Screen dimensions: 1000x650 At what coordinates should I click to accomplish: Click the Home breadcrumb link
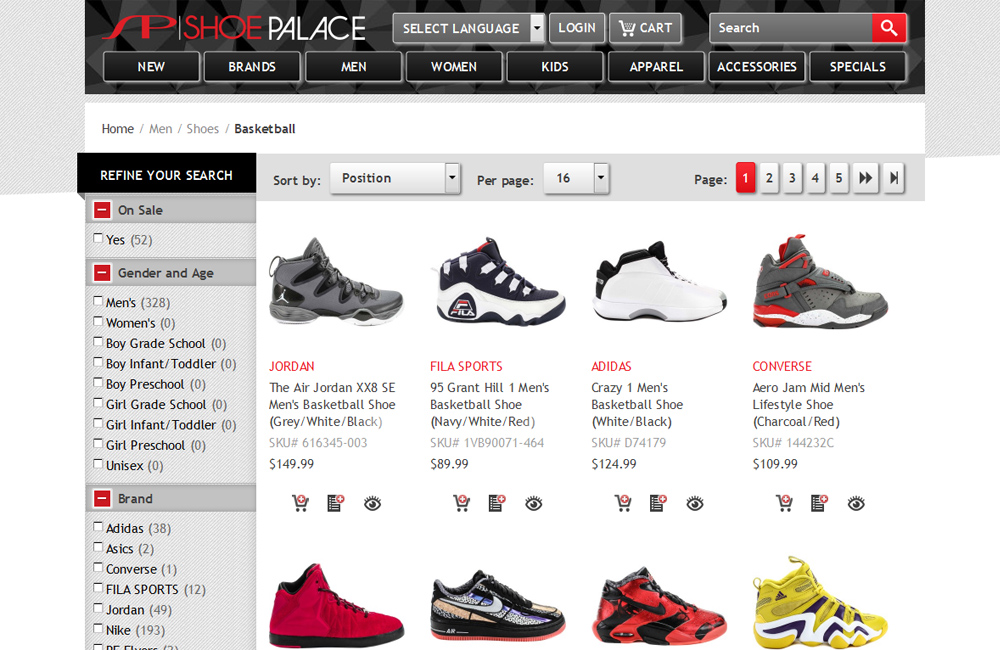coord(117,129)
